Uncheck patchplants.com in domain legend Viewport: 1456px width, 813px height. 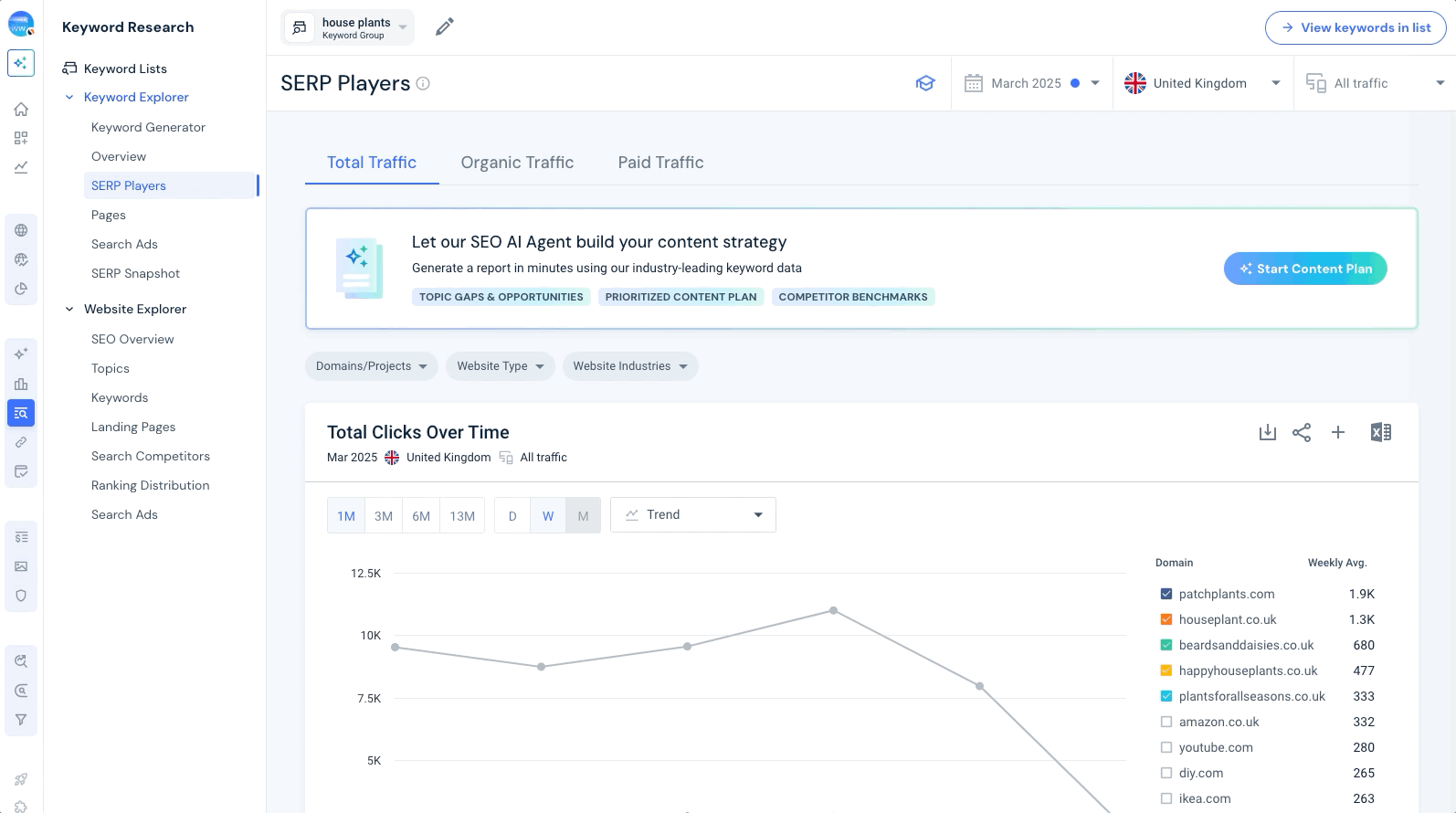(x=1166, y=594)
